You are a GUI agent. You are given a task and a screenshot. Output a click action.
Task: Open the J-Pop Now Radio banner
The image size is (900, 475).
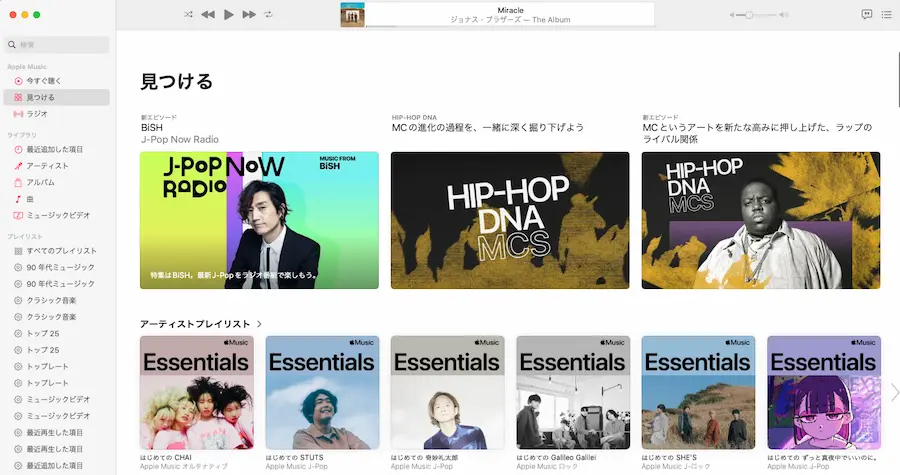click(x=259, y=220)
